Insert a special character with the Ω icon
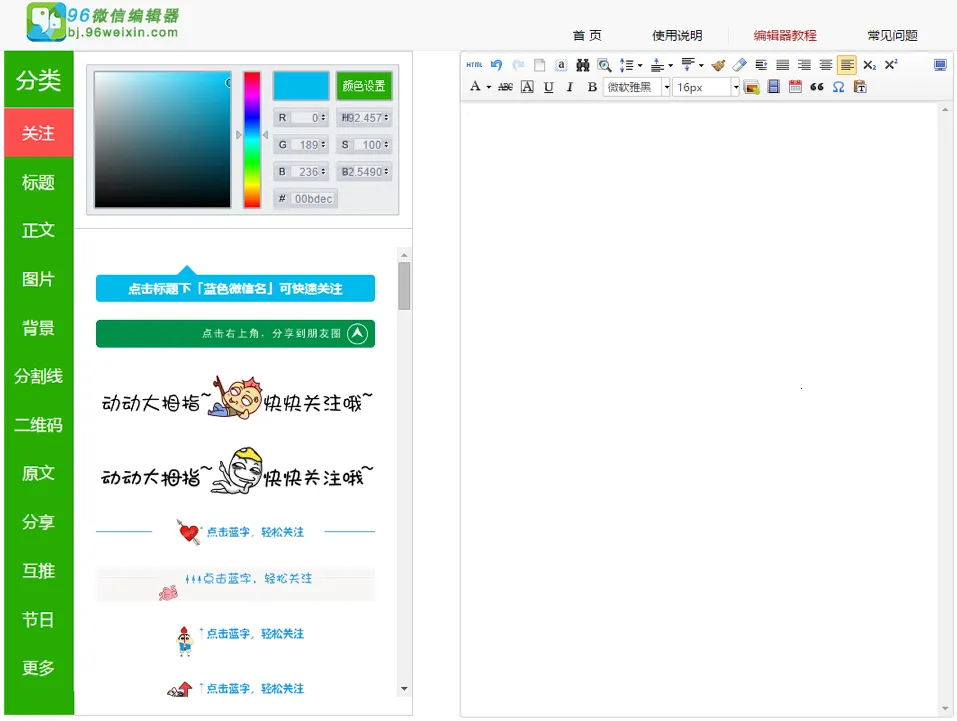This screenshot has width=957, height=721. click(838, 87)
